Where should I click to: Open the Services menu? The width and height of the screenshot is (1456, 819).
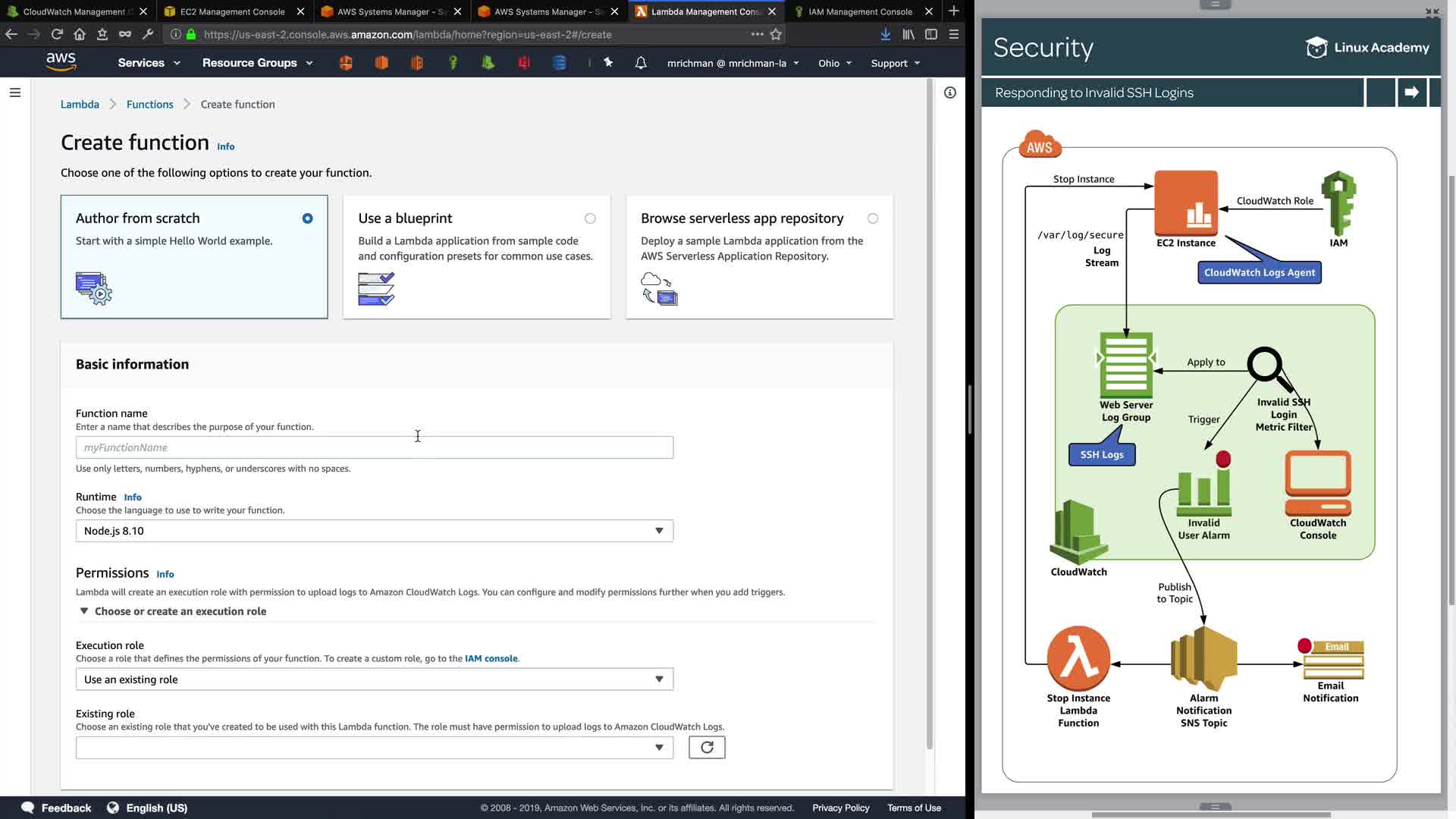pos(149,63)
